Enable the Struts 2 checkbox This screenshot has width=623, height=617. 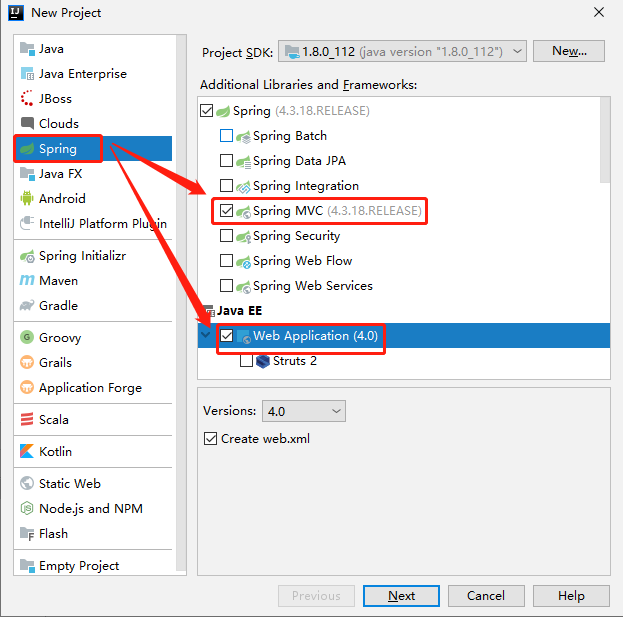[x=246, y=361]
